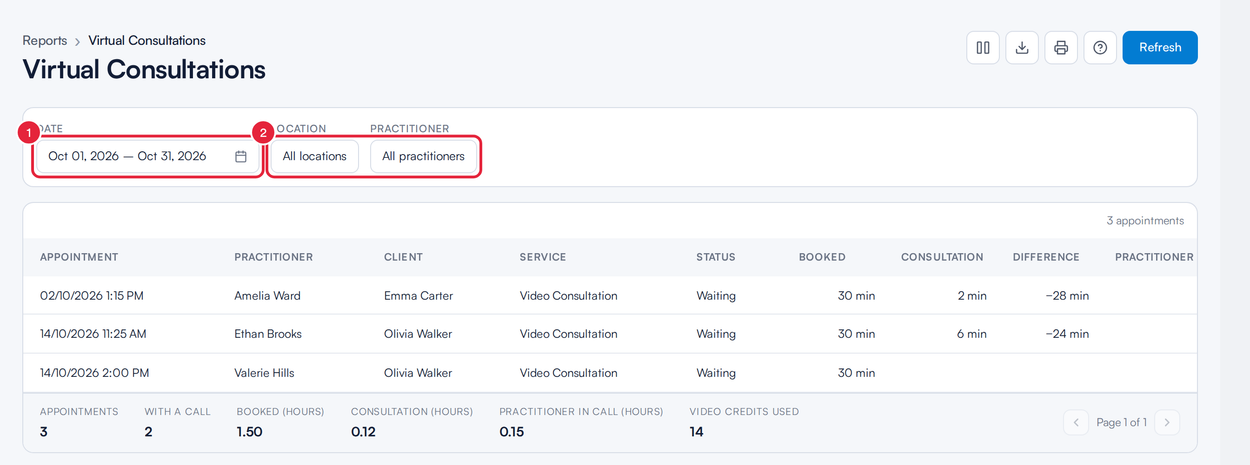The height and width of the screenshot is (465, 1250).
Task: Select appointment 14/10/2026 11:25 AM
Action: 93,334
